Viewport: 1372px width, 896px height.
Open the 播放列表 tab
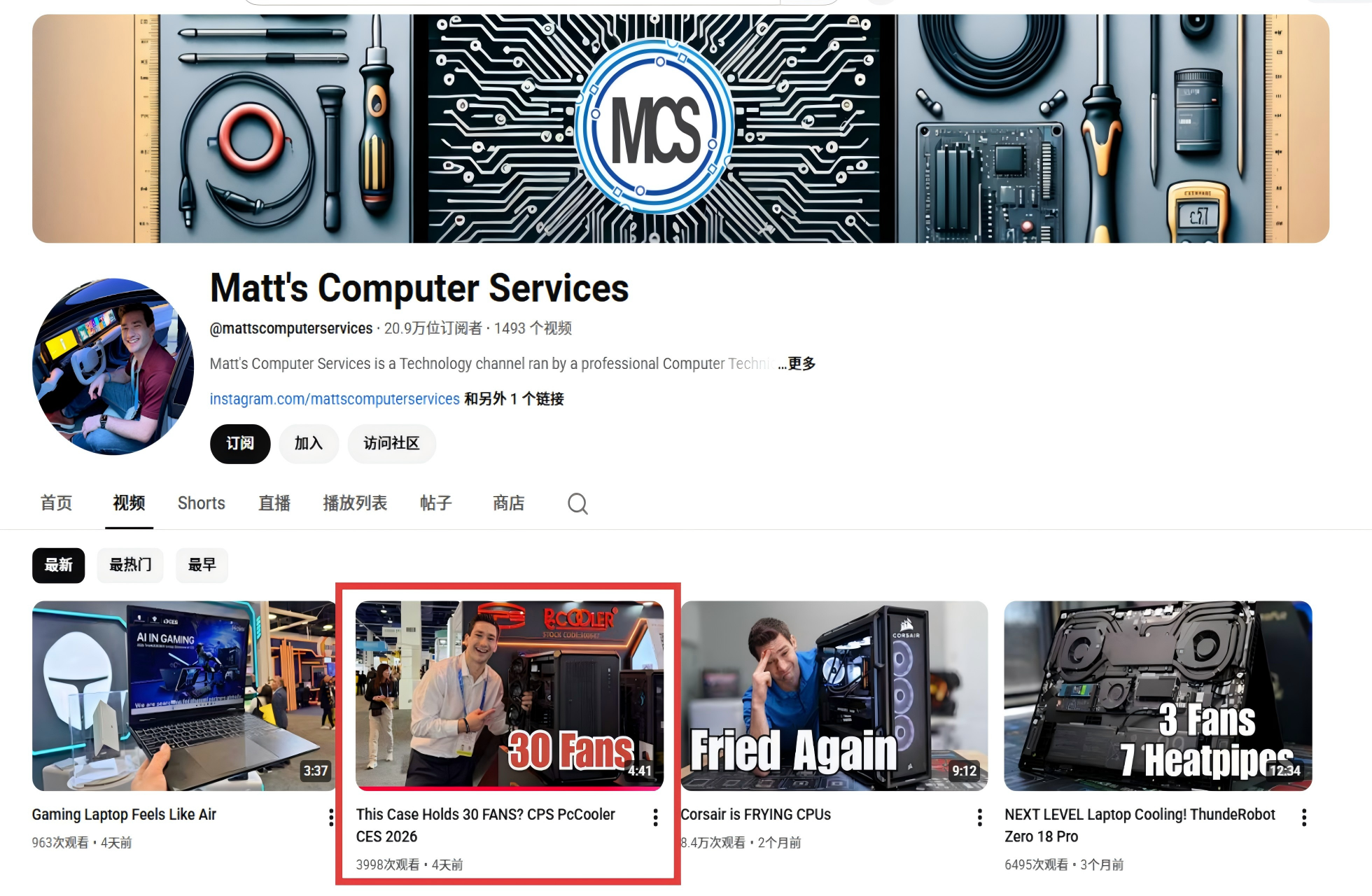pyautogui.click(x=355, y=503)
